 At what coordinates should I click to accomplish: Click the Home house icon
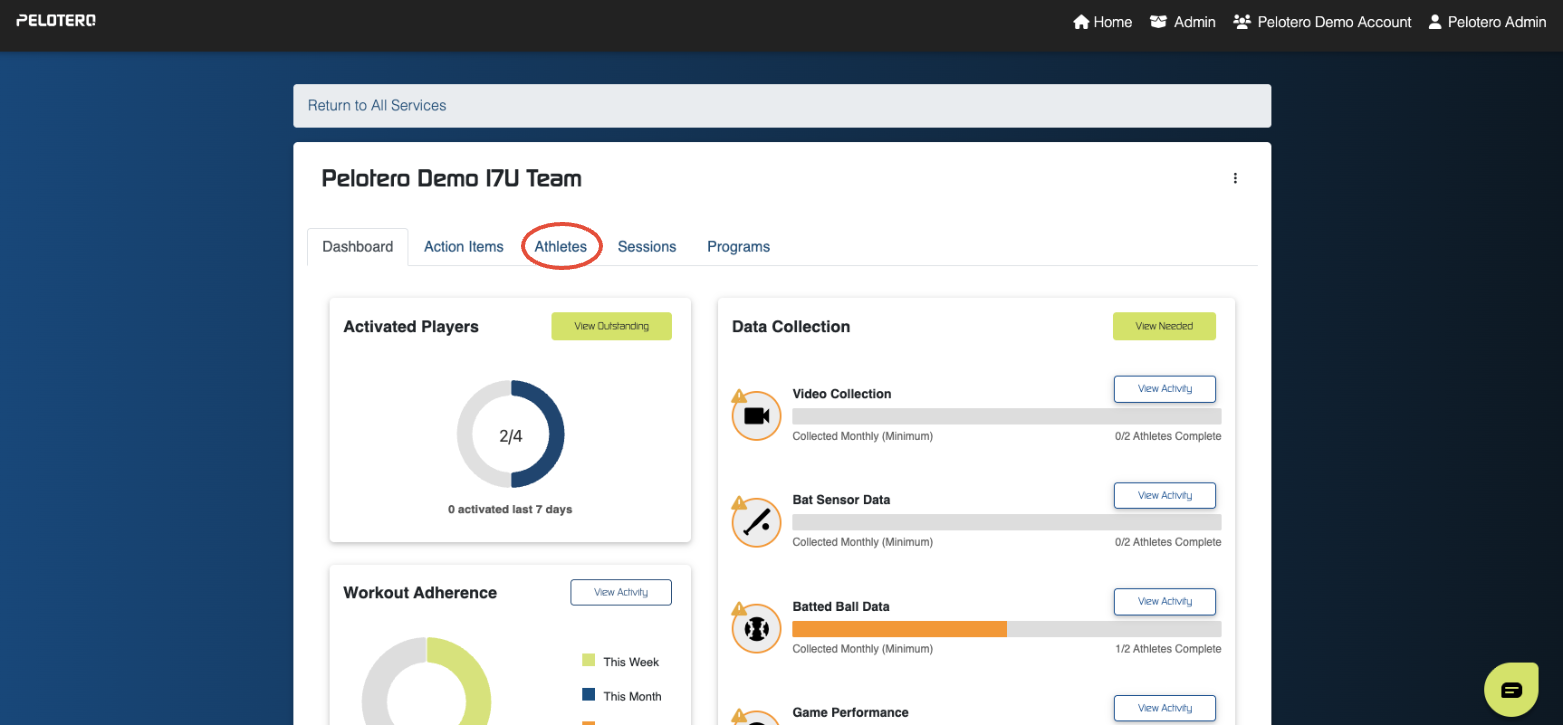pos(1081,22)
